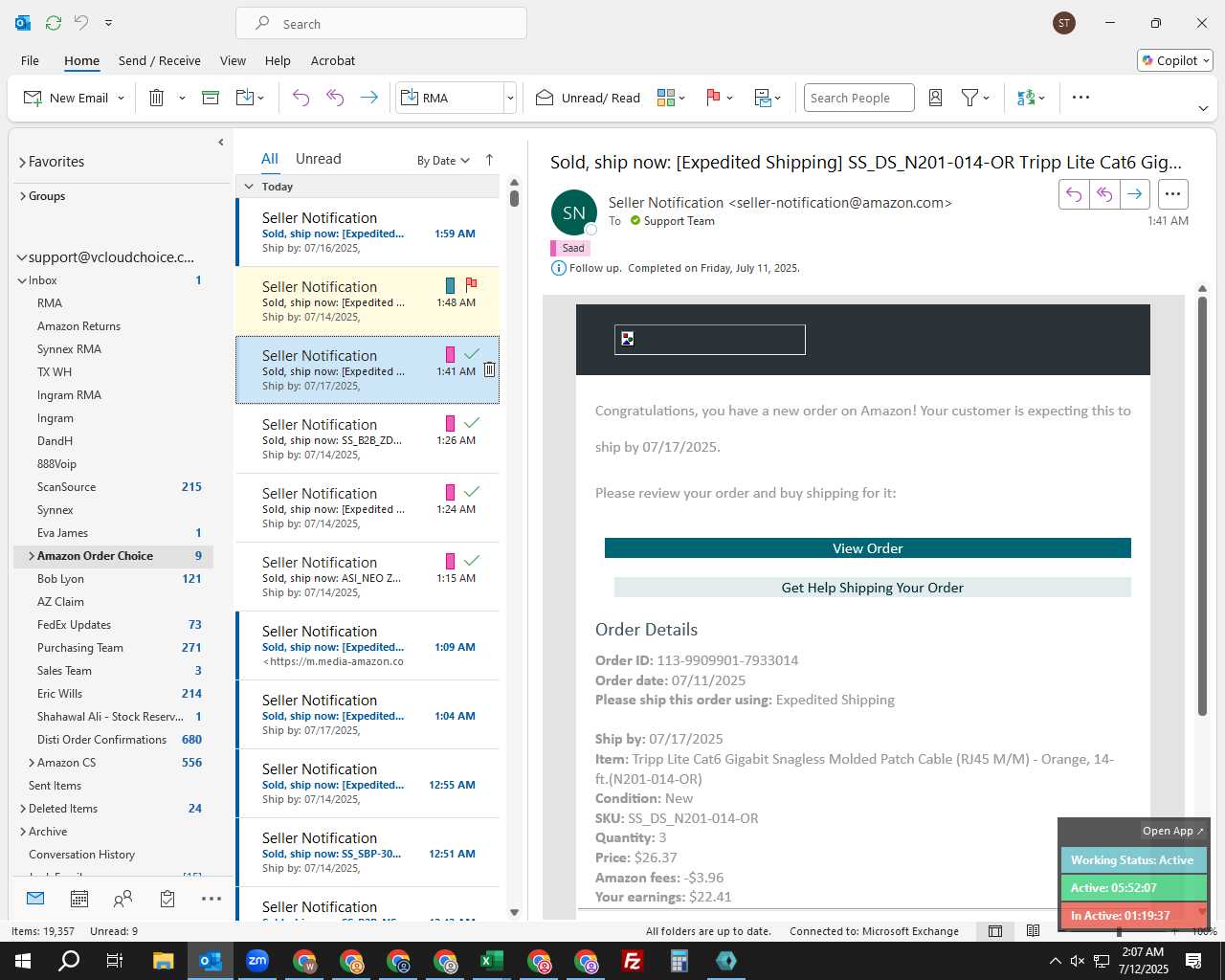
Task: Expand the Favorites section
Action: (x=22, y=163)
